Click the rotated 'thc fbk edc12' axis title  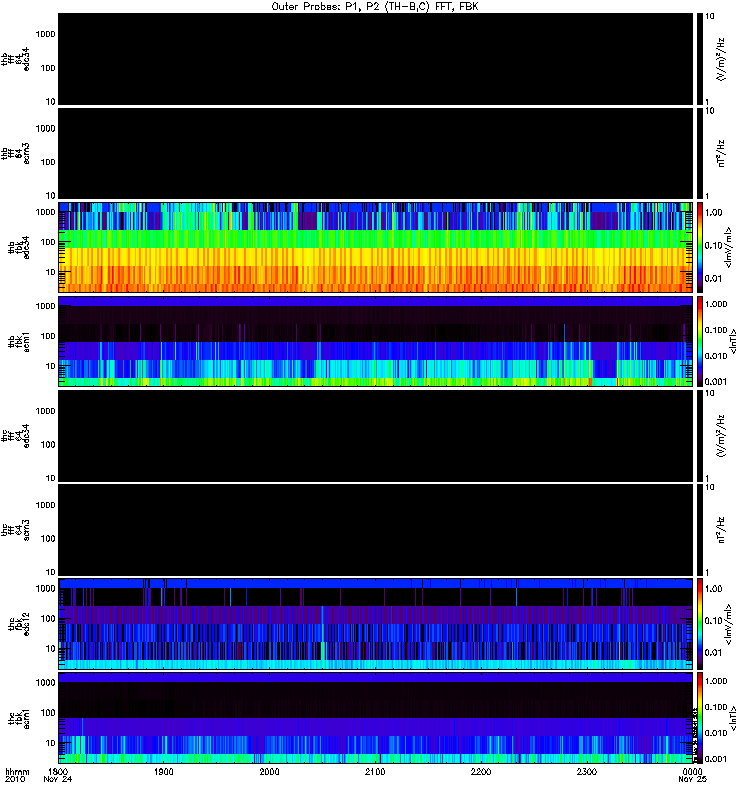[x=19, y=624]
